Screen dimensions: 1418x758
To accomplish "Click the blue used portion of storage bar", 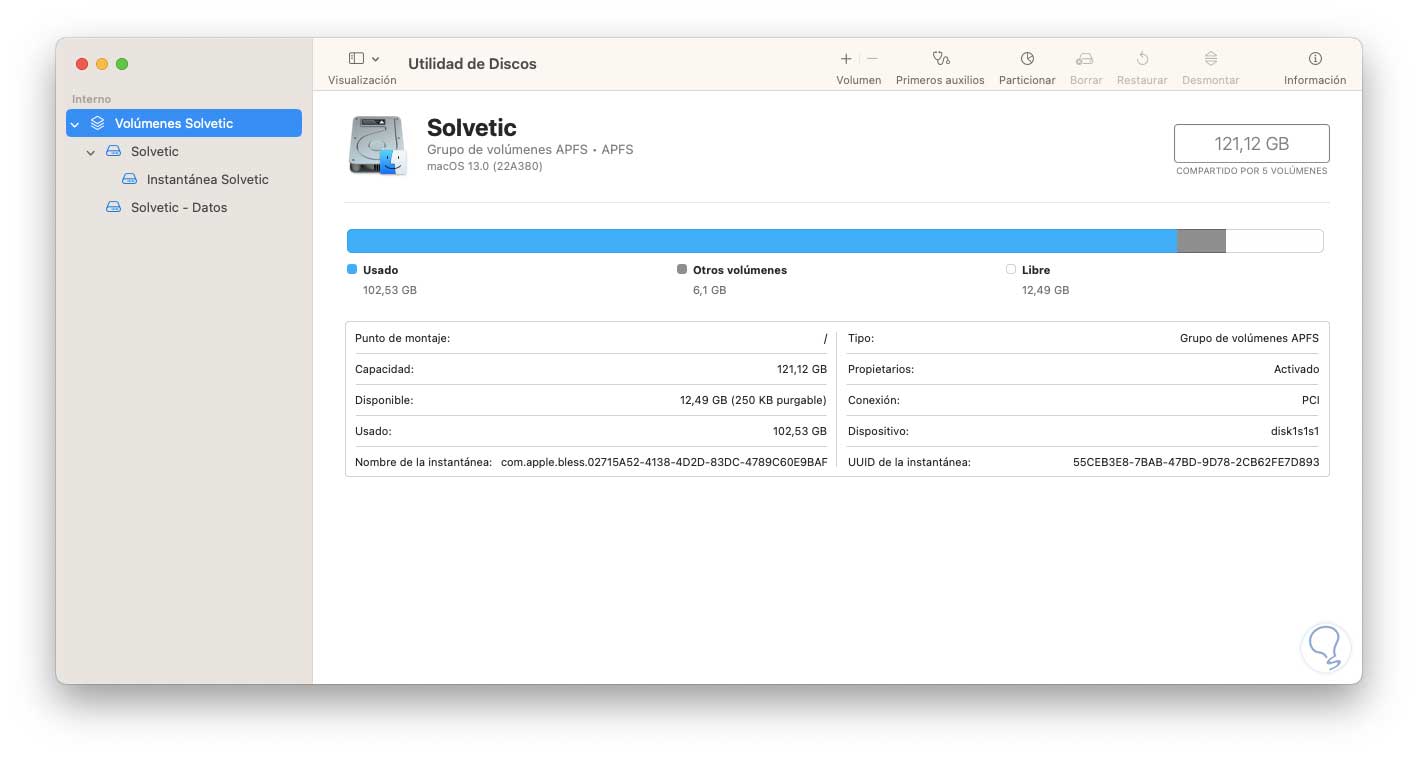I will pyautogui.click(x=762, y=241).
